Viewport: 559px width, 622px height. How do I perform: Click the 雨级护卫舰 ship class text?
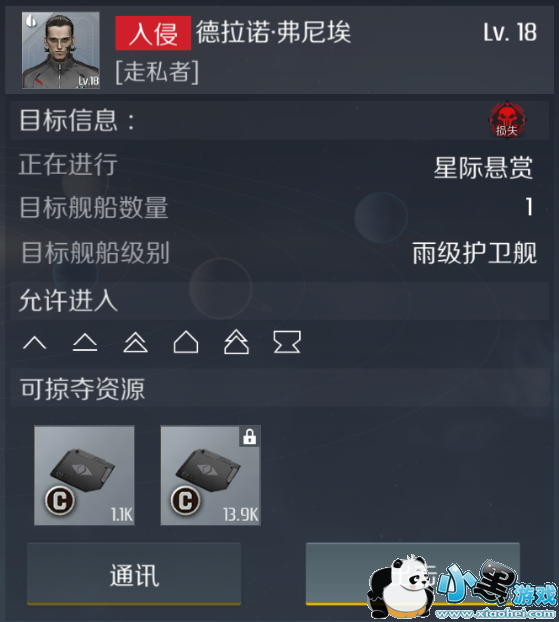[x=474, y=253]
